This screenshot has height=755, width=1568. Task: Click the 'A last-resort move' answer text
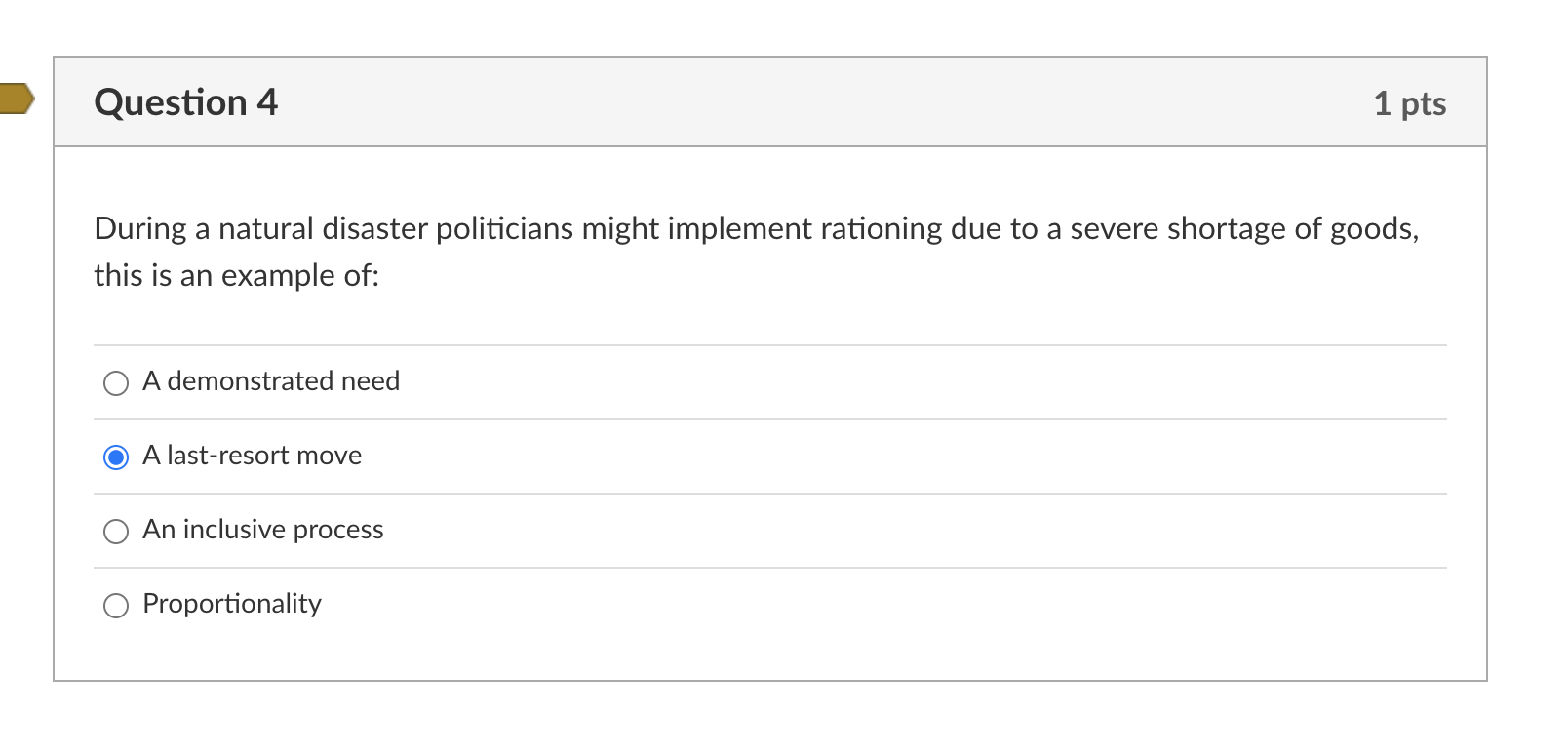coord(252,456)
